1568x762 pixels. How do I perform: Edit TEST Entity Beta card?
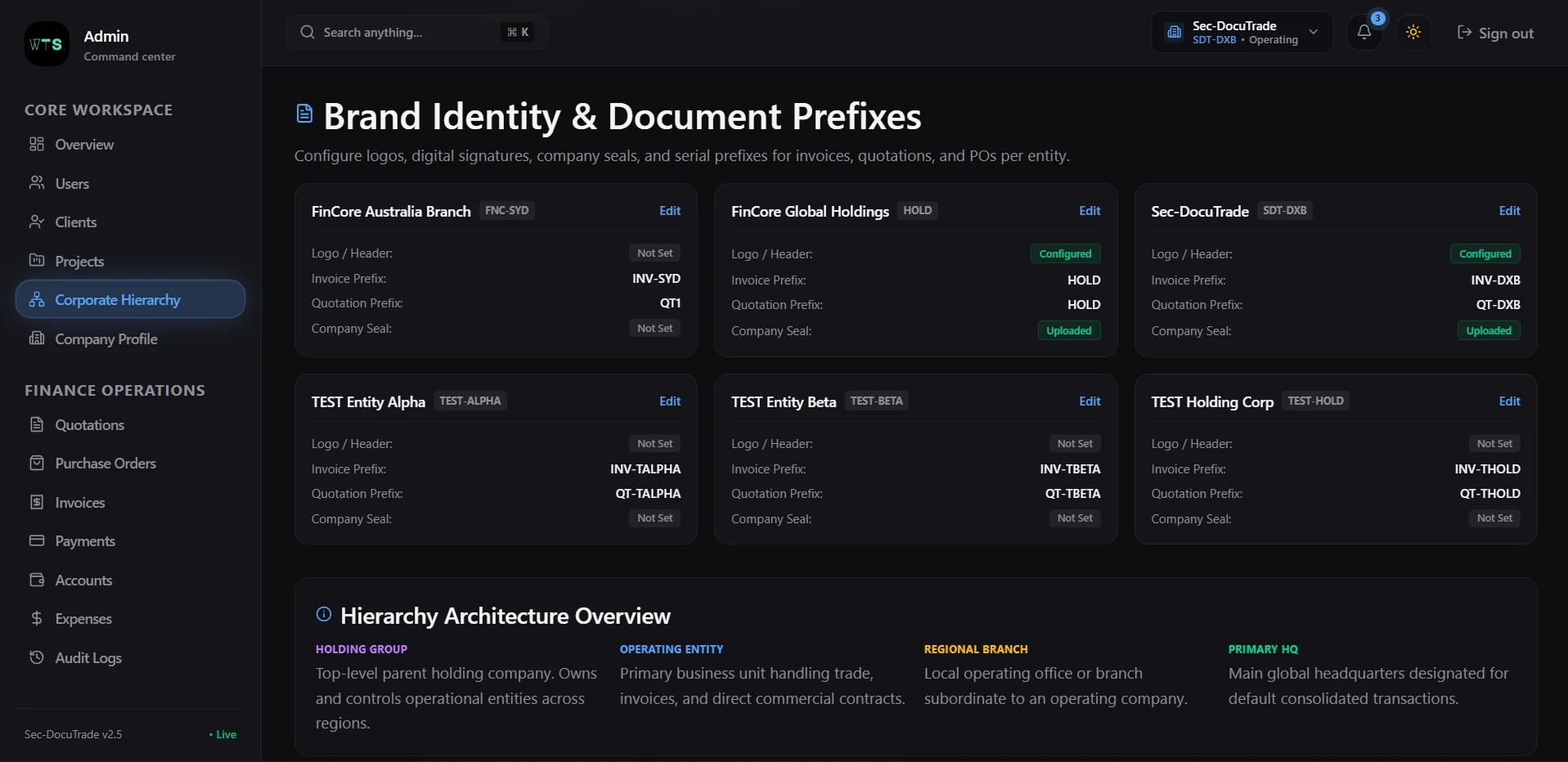(1090, 401)
